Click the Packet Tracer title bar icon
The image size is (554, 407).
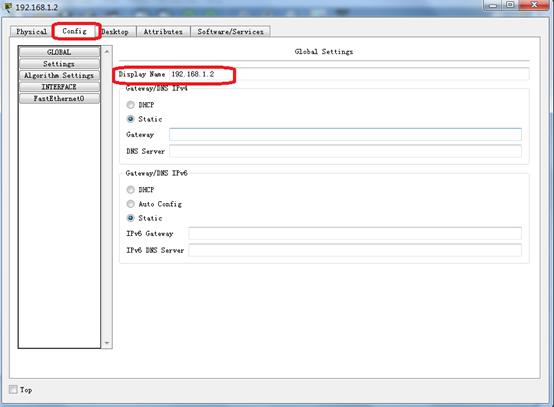[x=7, y=7]
